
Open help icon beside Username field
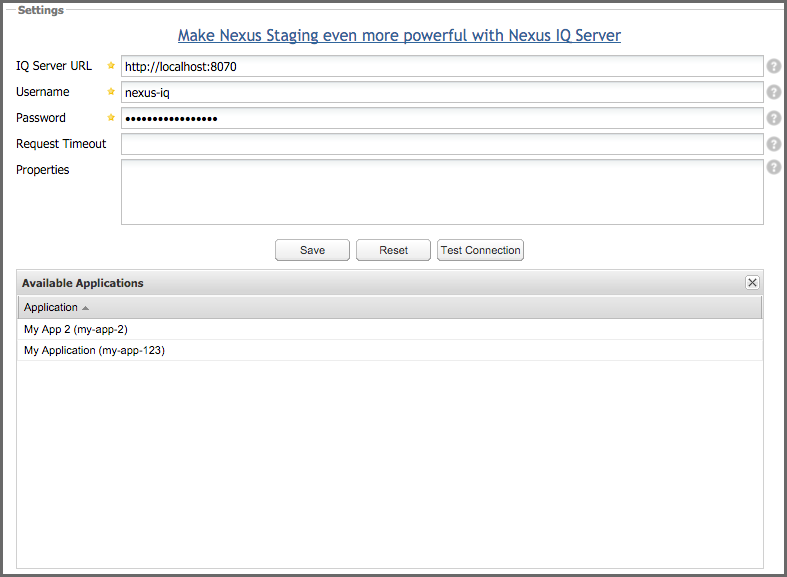(773, 92)
